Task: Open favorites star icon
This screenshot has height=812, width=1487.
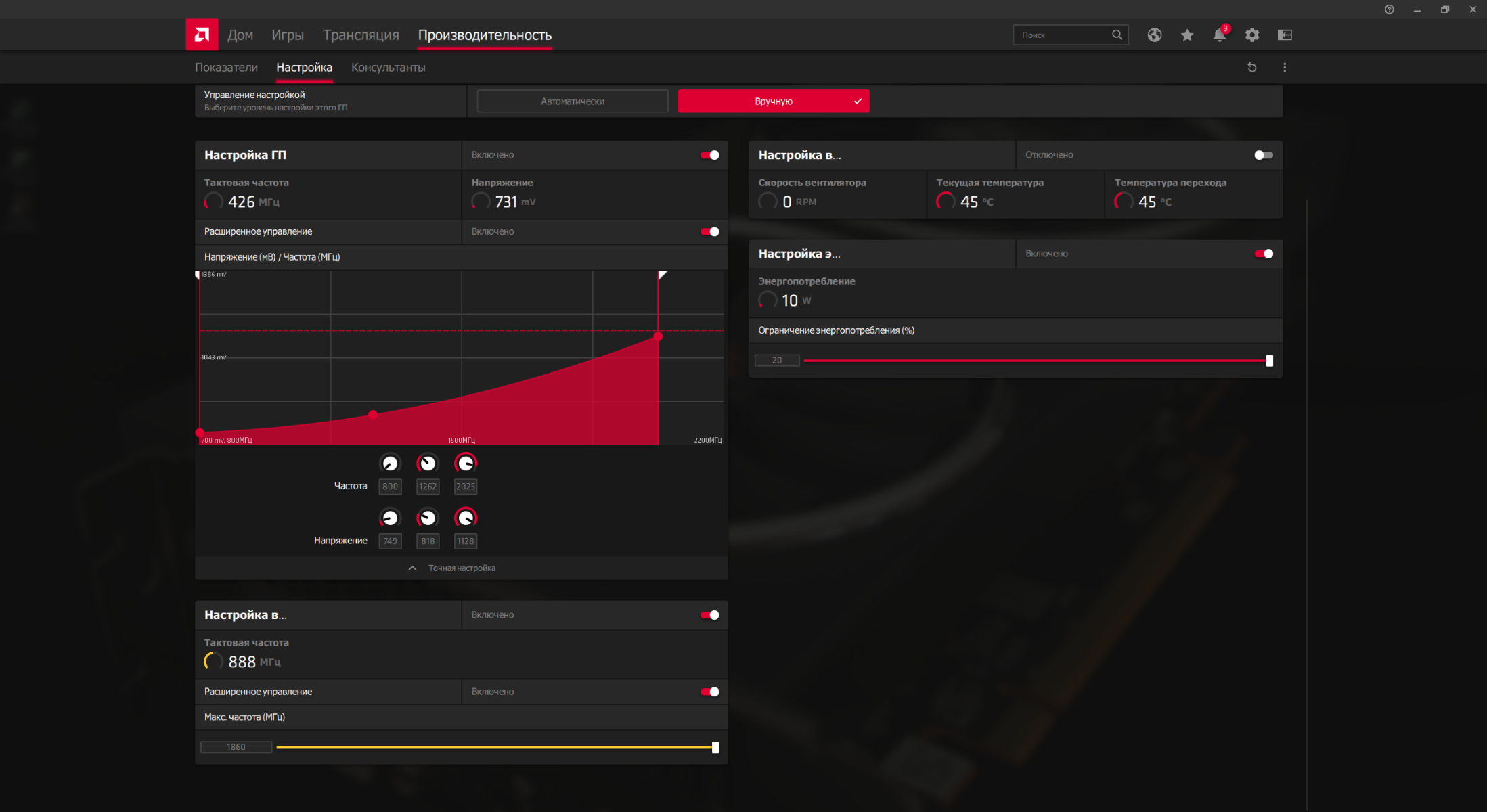Action: click(x=1187, y=35)
